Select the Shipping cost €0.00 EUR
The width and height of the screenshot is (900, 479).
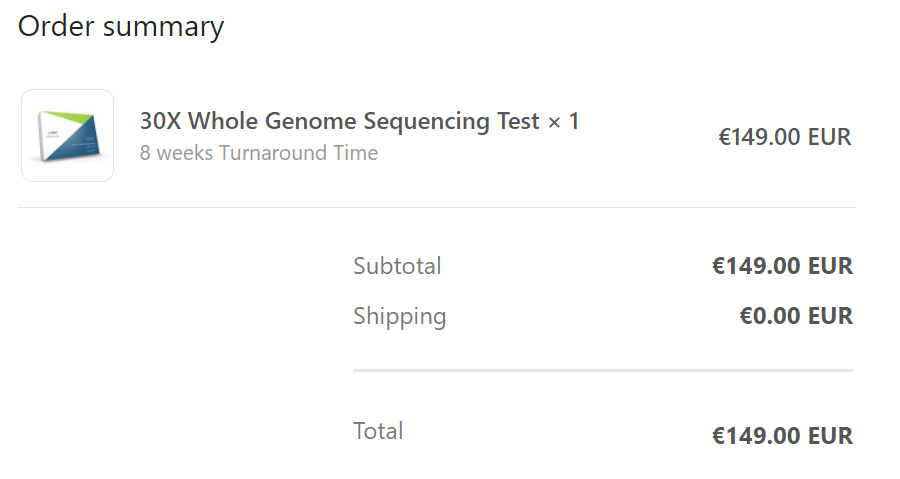click(x=796, y=317)
